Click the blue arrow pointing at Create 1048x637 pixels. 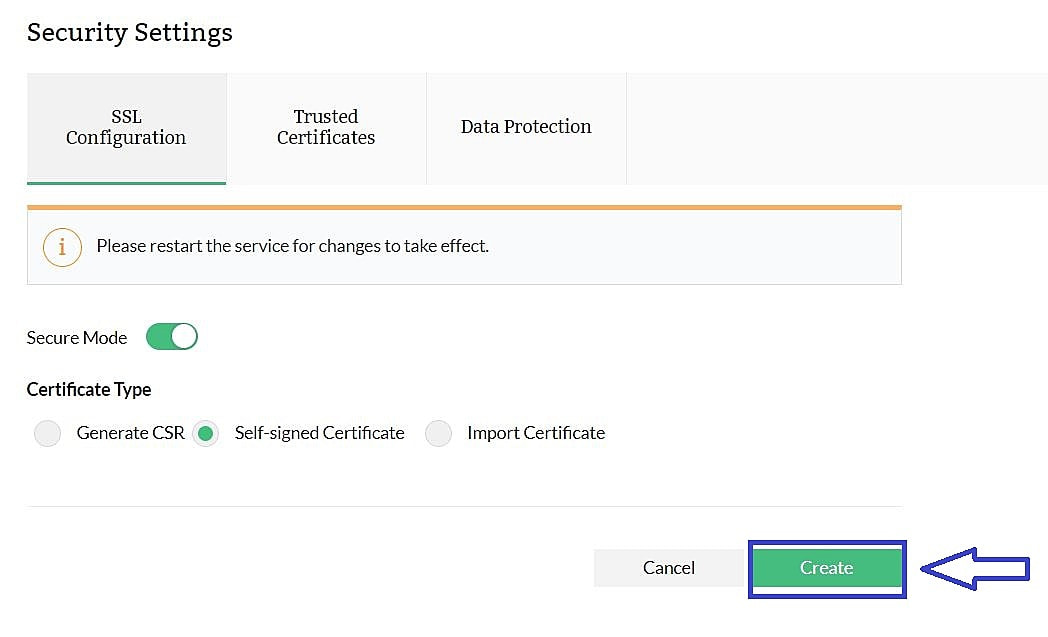pyautogui.click(x=975, y=568)
